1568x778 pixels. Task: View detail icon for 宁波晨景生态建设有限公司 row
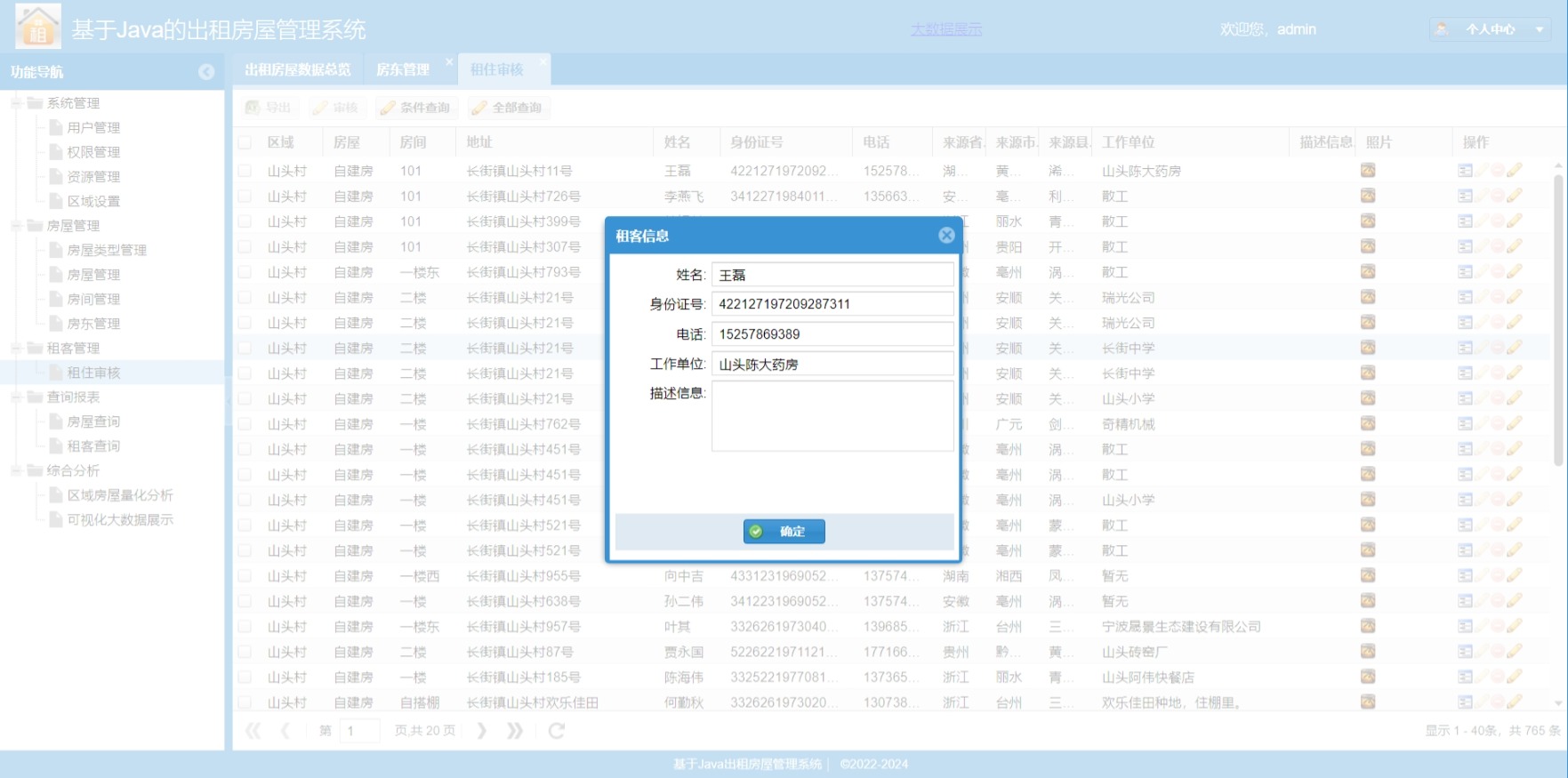point(1465,626)
